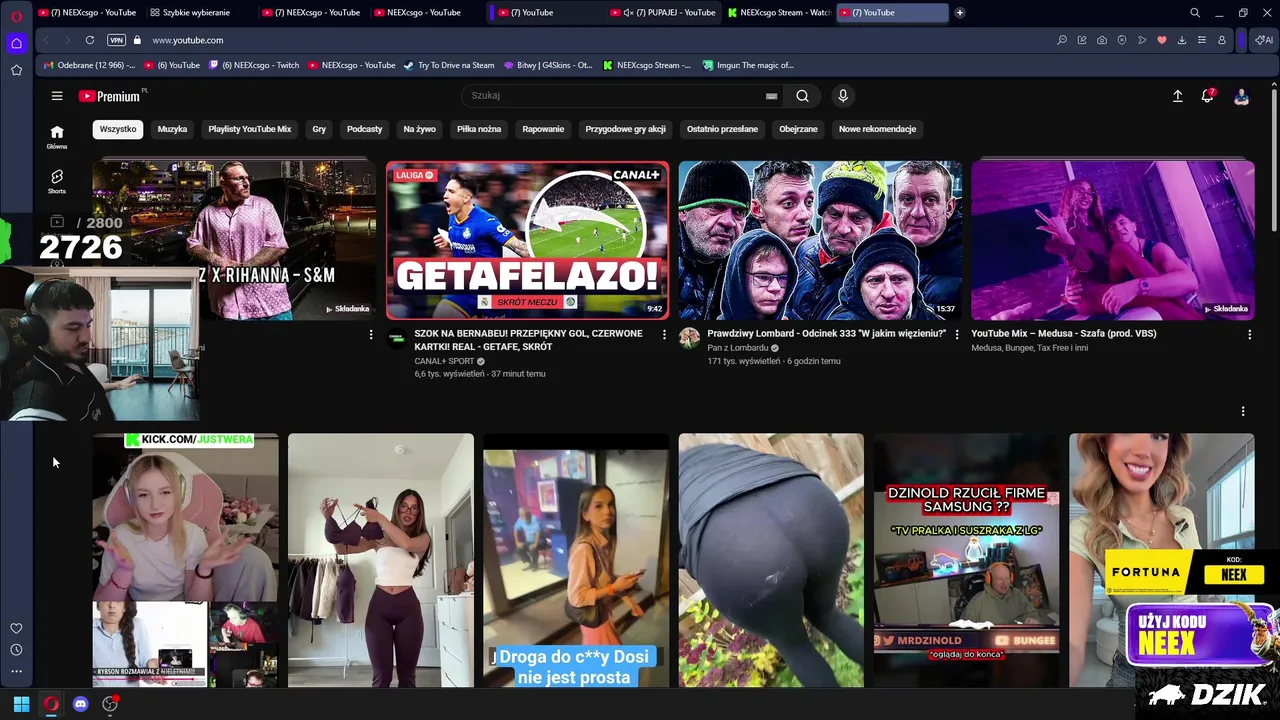Select the Na żywo filter chip
Viewport: 1280px width, 720px height.
419,129
